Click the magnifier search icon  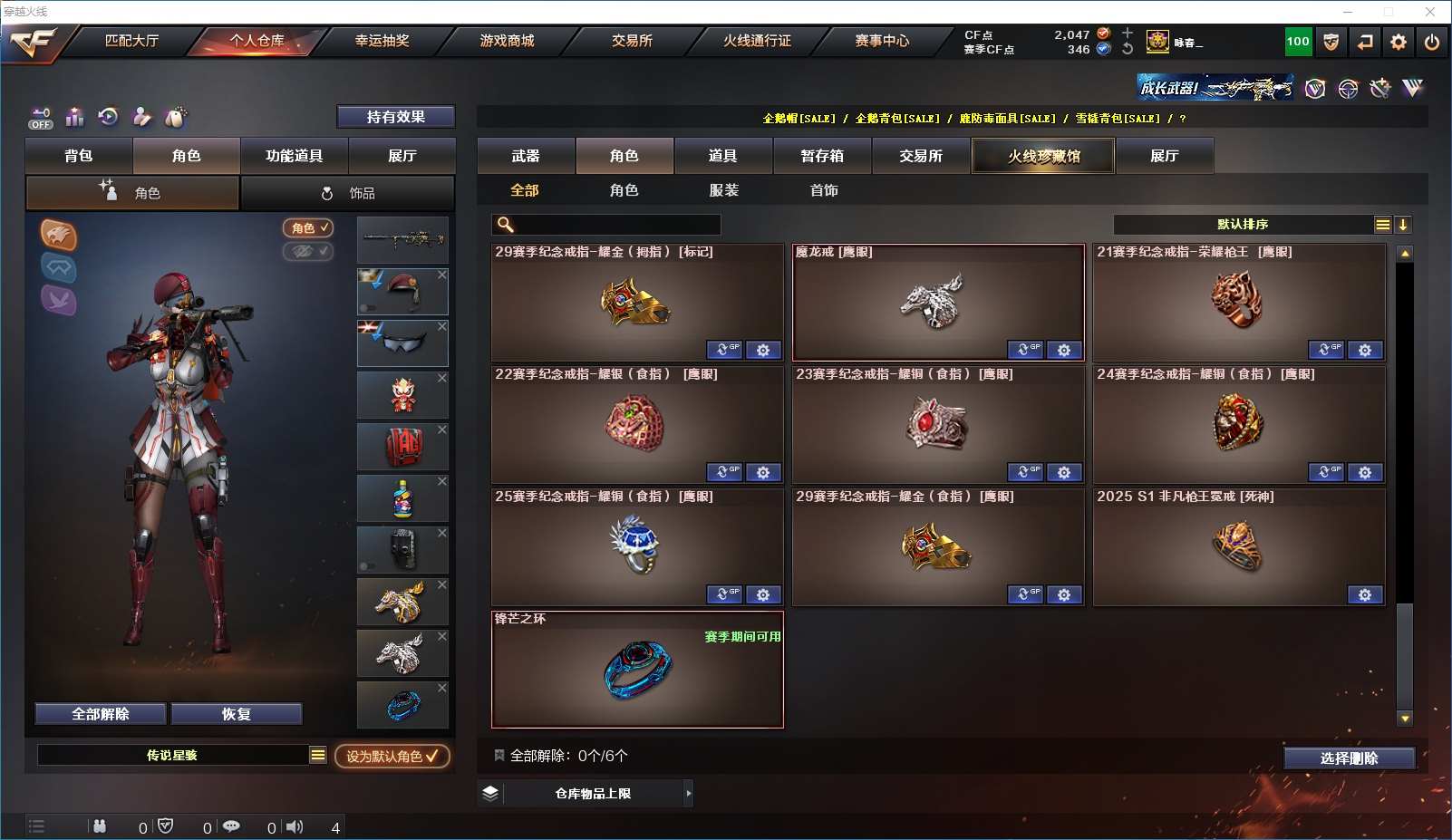coord(506,225)
